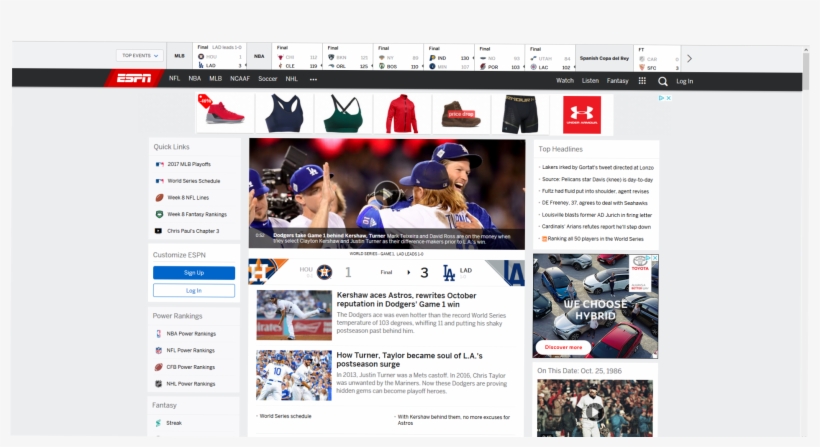This screenshot has height=447, width=820.
Task: Select Spanish Copa del Rey scoreboard tab
Action: coord(604,58)
